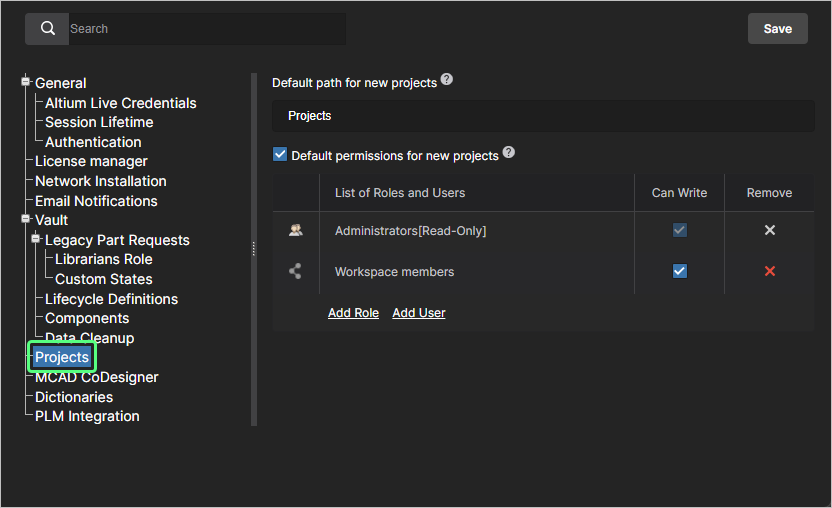Click Default path for new projects label
The width and height of the screenshot is (832, 508).
(x=354, y=83)
